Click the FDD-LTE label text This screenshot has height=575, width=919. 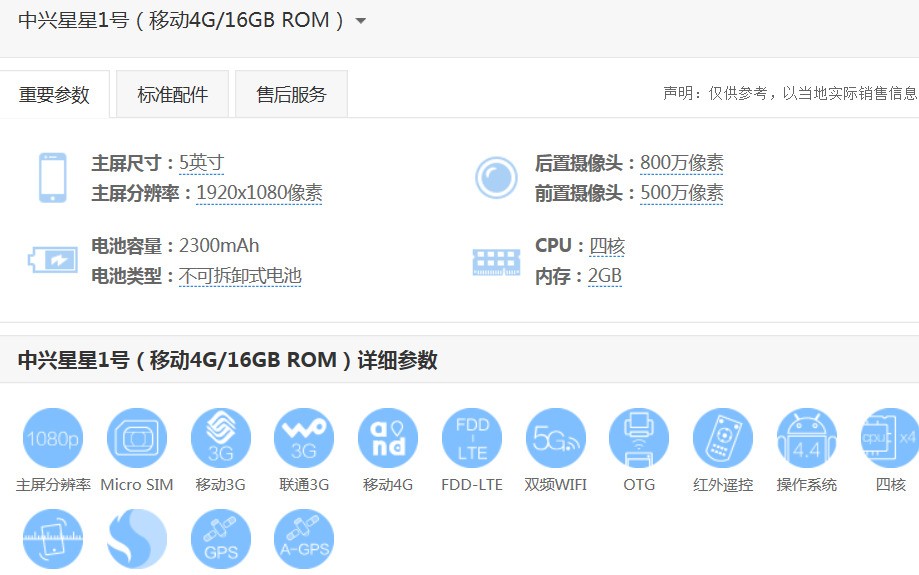tap(472, 485)
